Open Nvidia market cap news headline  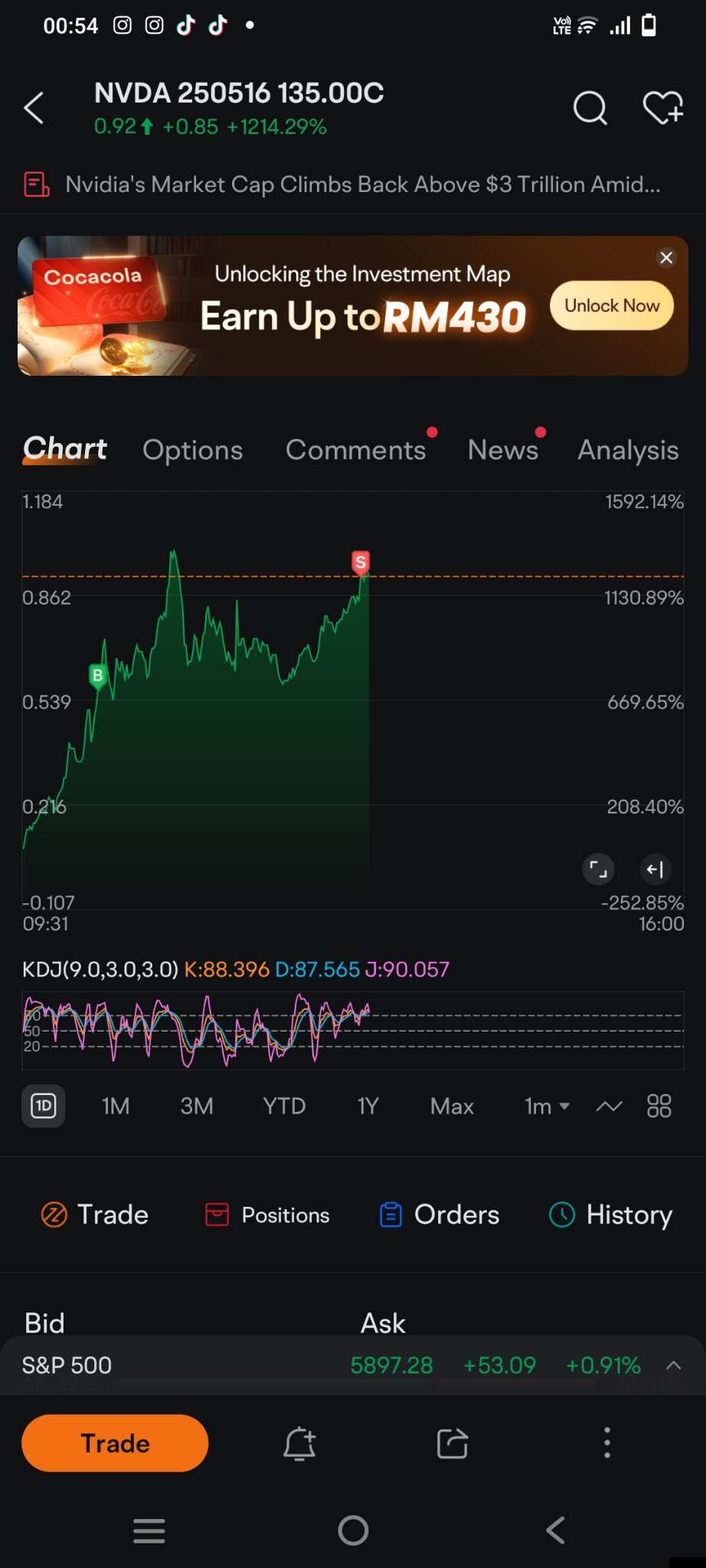[363, 184]
